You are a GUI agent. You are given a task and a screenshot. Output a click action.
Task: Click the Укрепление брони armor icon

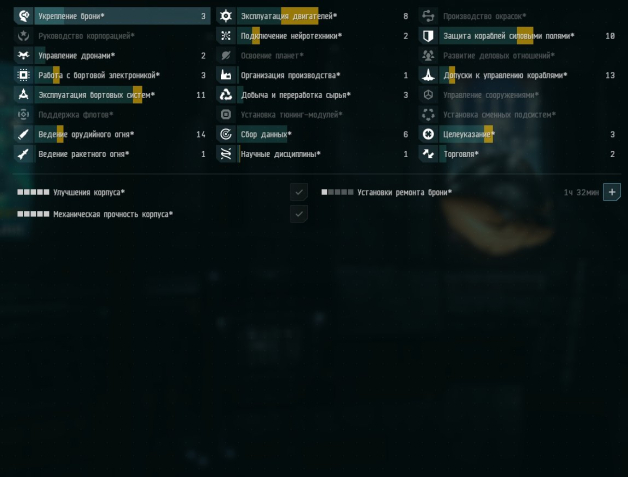(x=24, y=16)
